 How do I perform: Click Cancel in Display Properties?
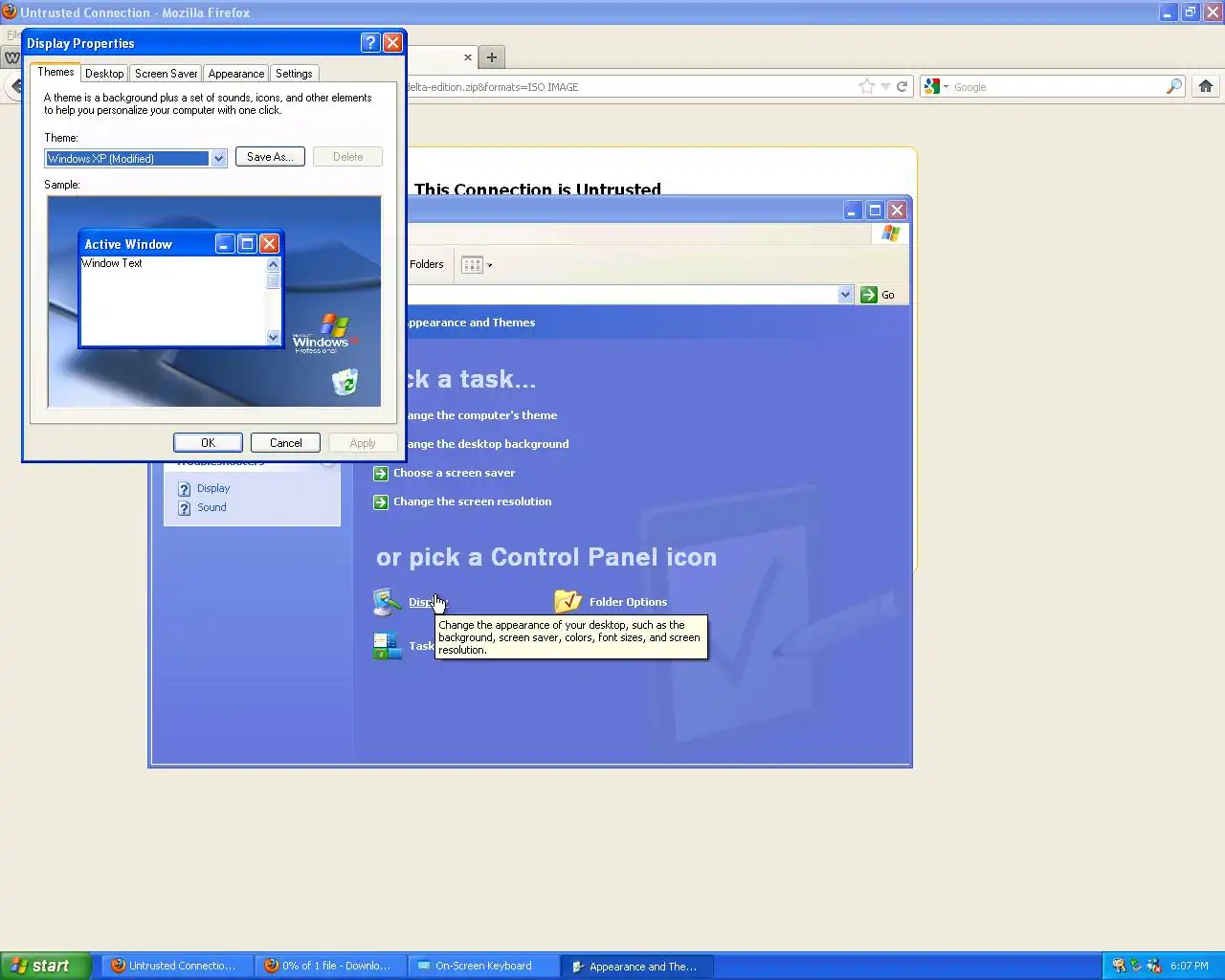[285, 443]
